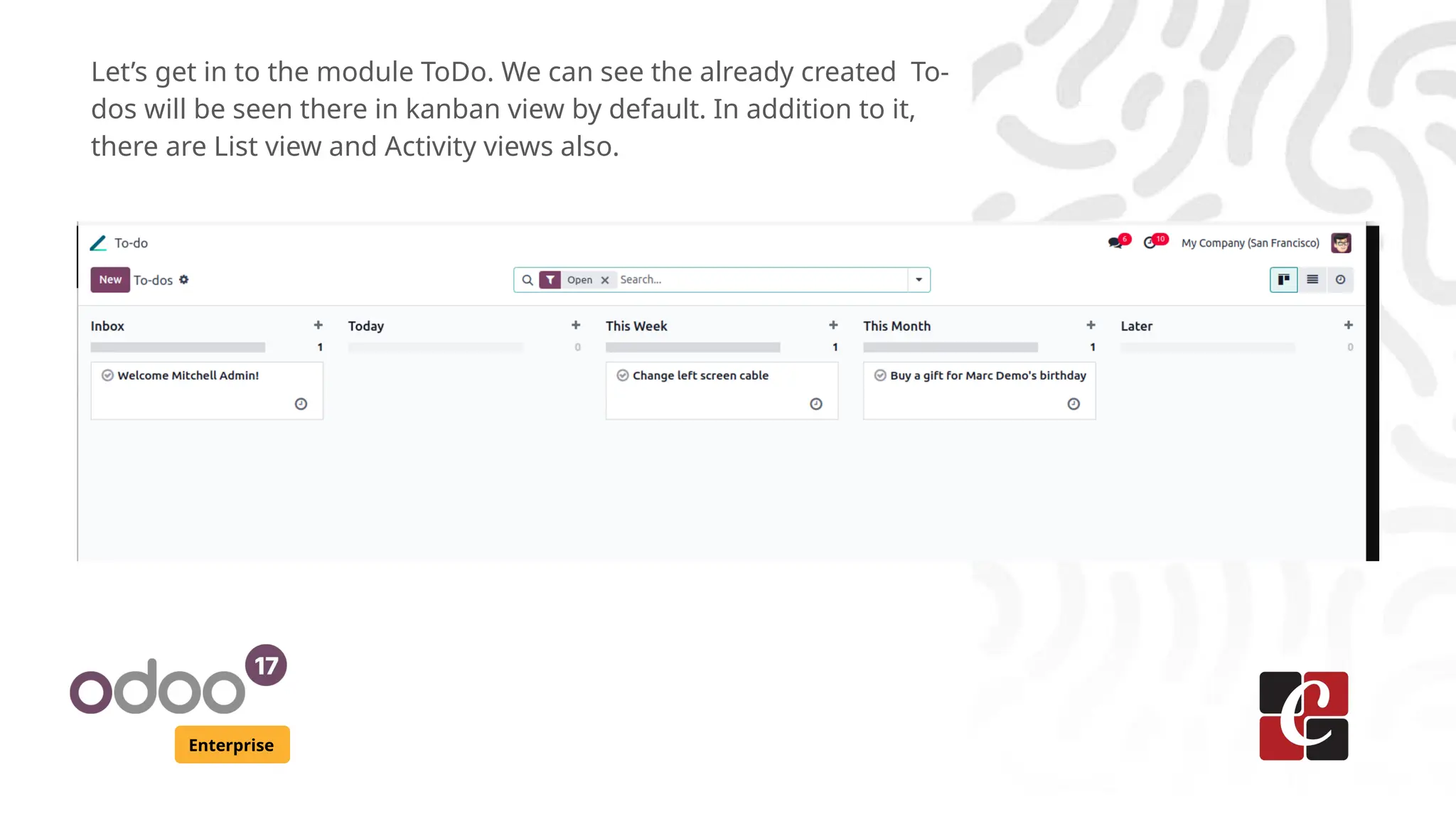The height and width of the screenshot is (819, 1456).
Task: Focus the Search input field
Action: tap(761, 280)
